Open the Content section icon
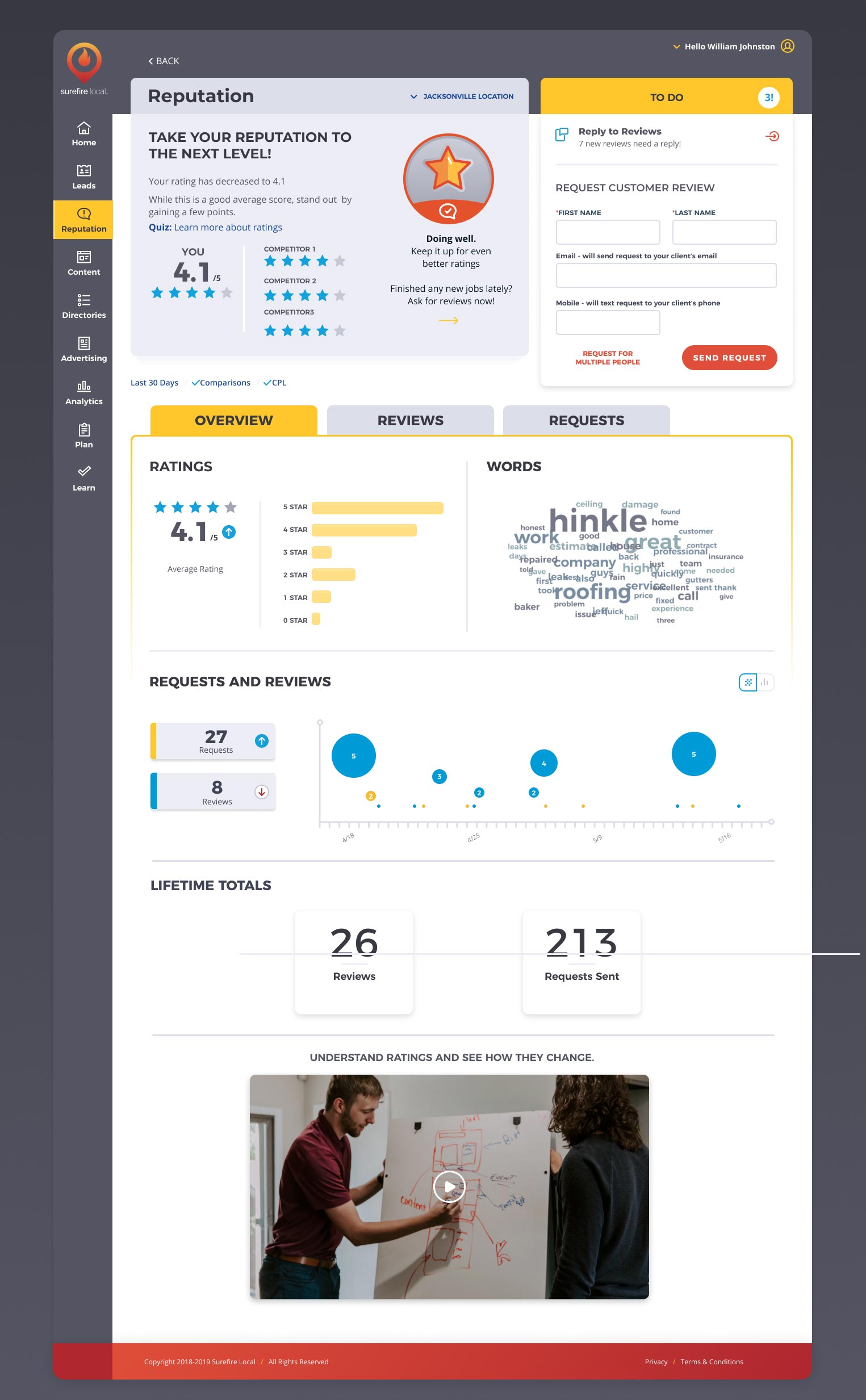Image resolution: width=866 pixels, height=1400 pixels. [x=83, y=257]
